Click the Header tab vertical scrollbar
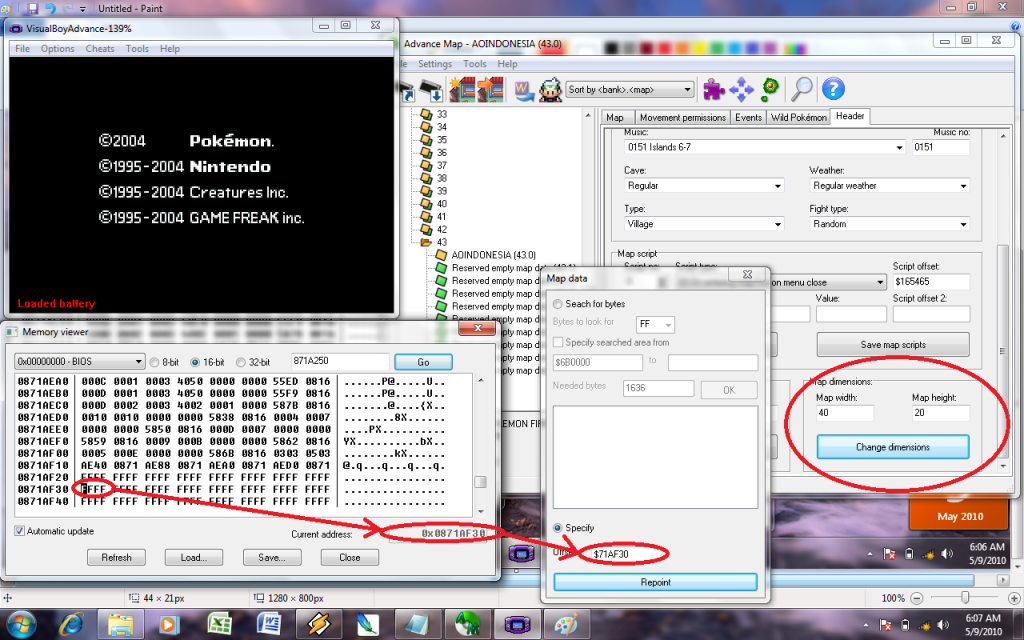 click(1003, 300)
